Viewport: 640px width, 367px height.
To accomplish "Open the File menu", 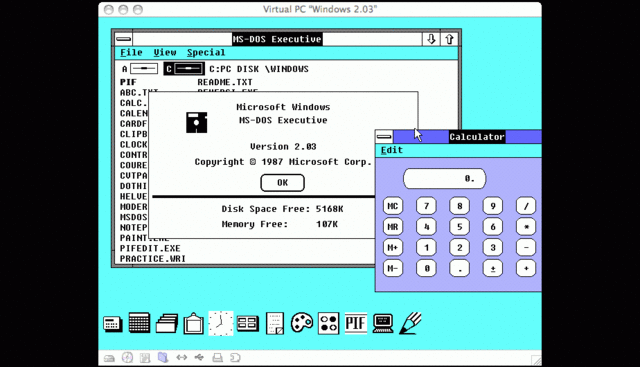I will (131, 53).
